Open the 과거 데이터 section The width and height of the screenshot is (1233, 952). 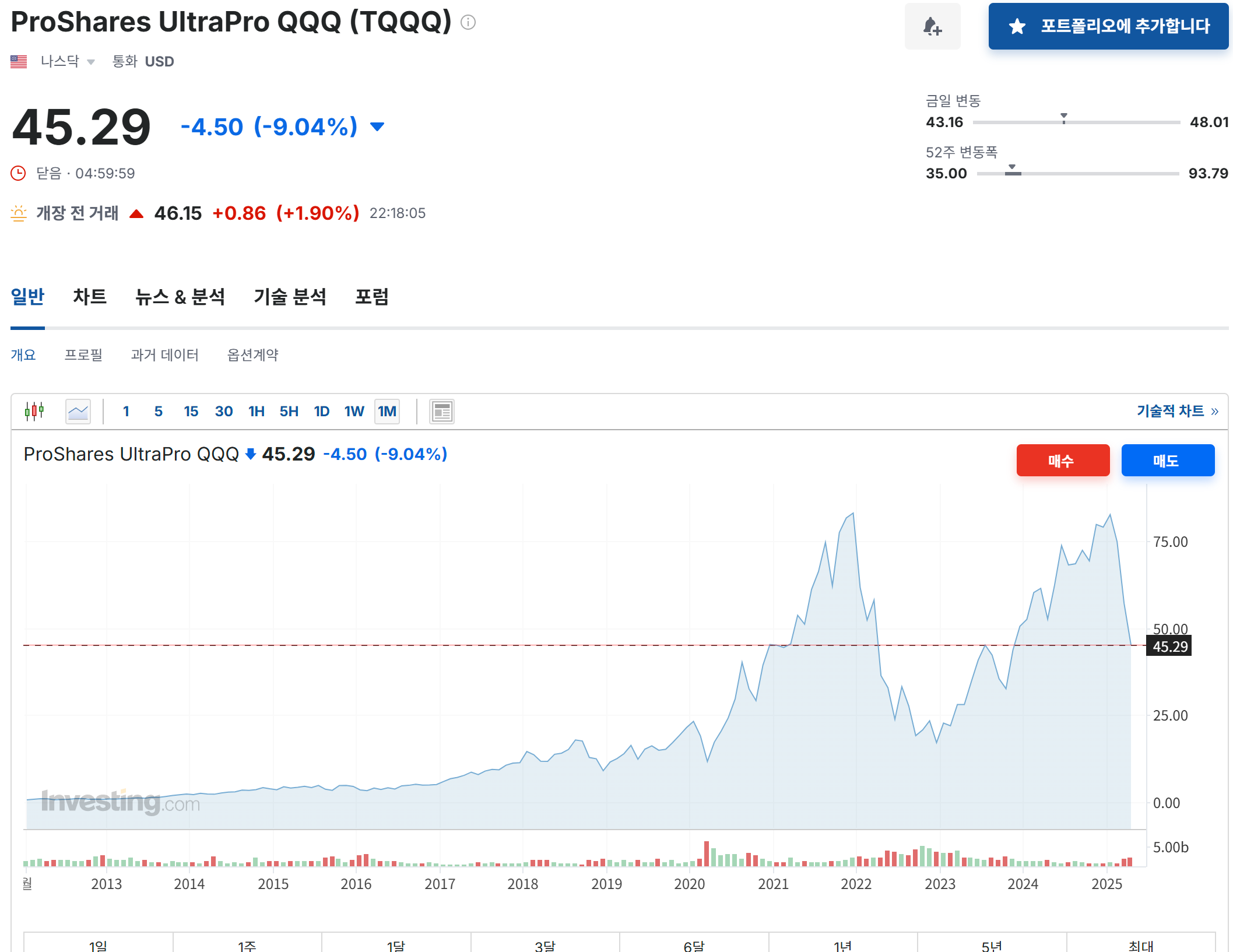(x=165, y=354)
